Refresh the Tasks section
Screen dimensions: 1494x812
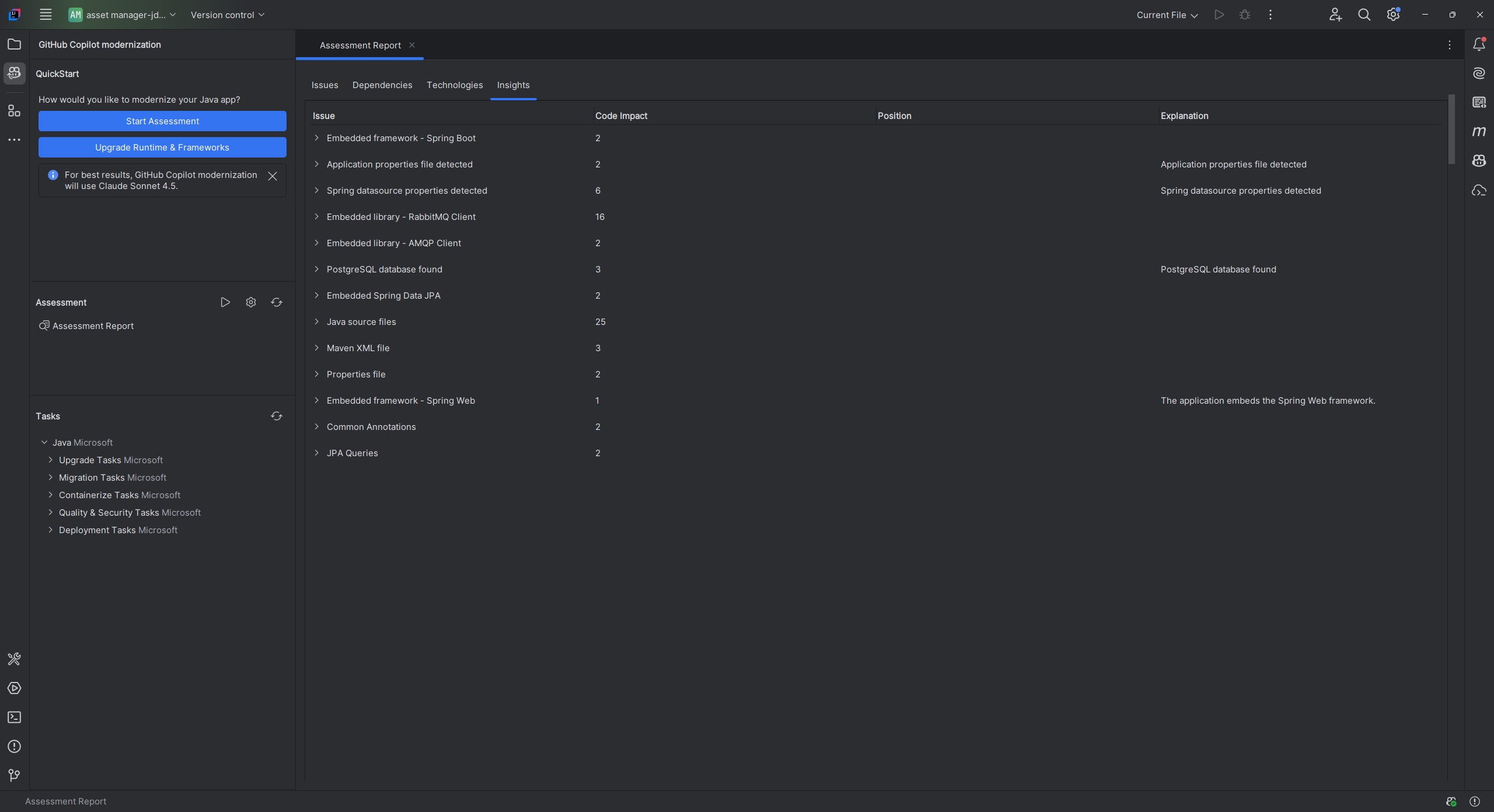click(277, 416)
